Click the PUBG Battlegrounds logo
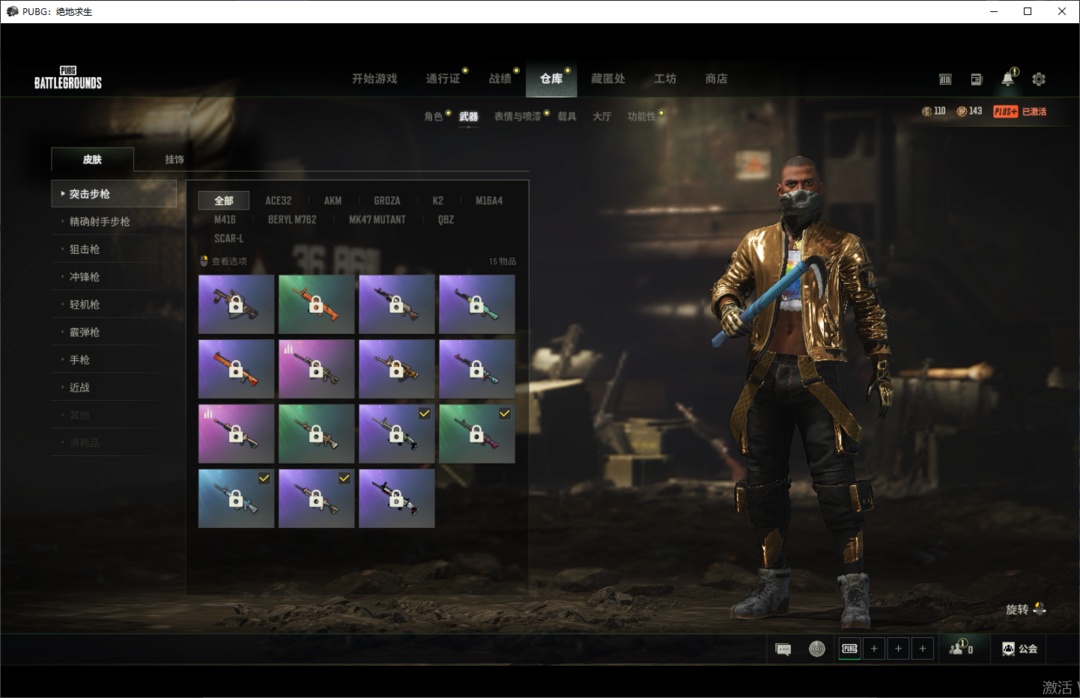 (68, 78)
